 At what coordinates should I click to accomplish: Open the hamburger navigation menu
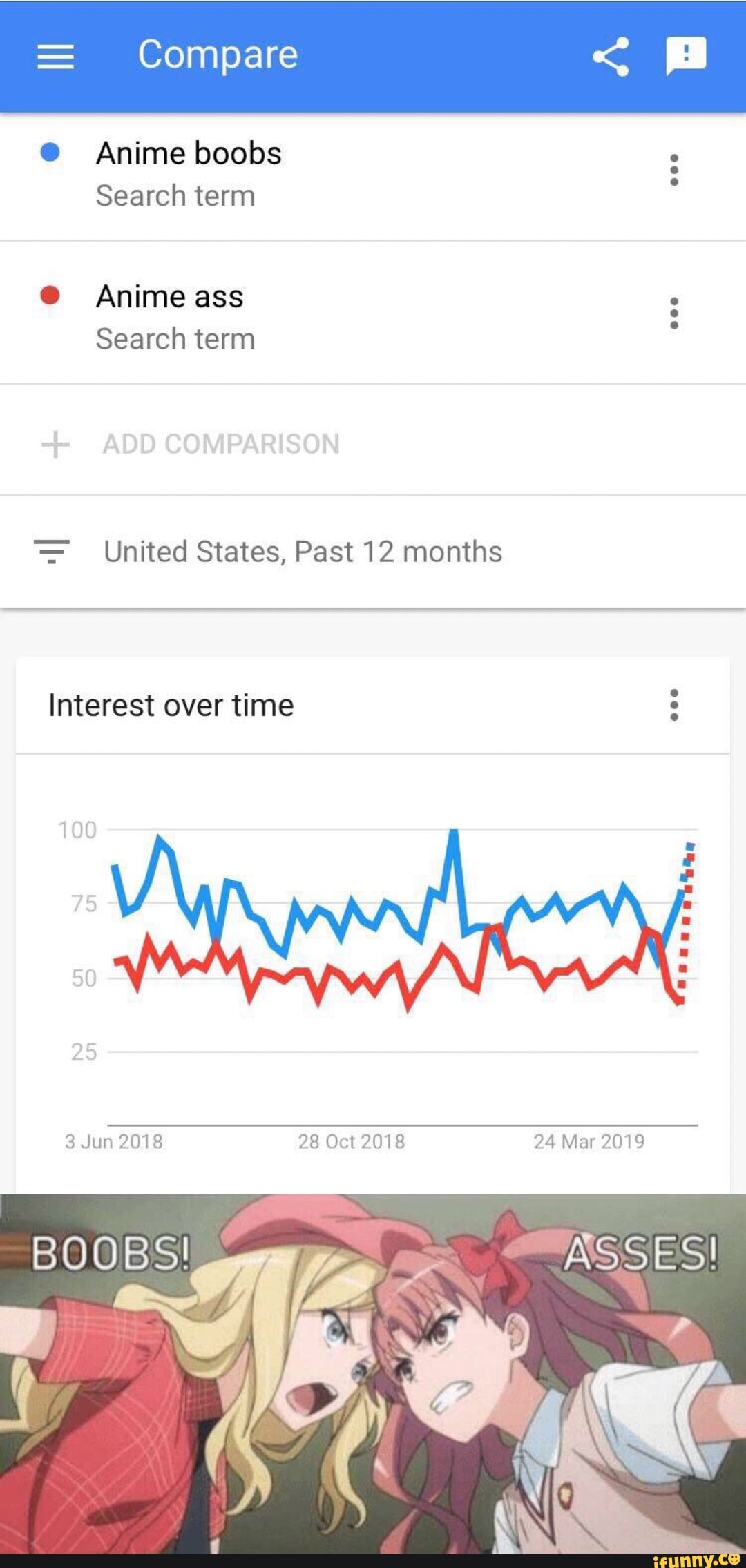coord(55,57)
